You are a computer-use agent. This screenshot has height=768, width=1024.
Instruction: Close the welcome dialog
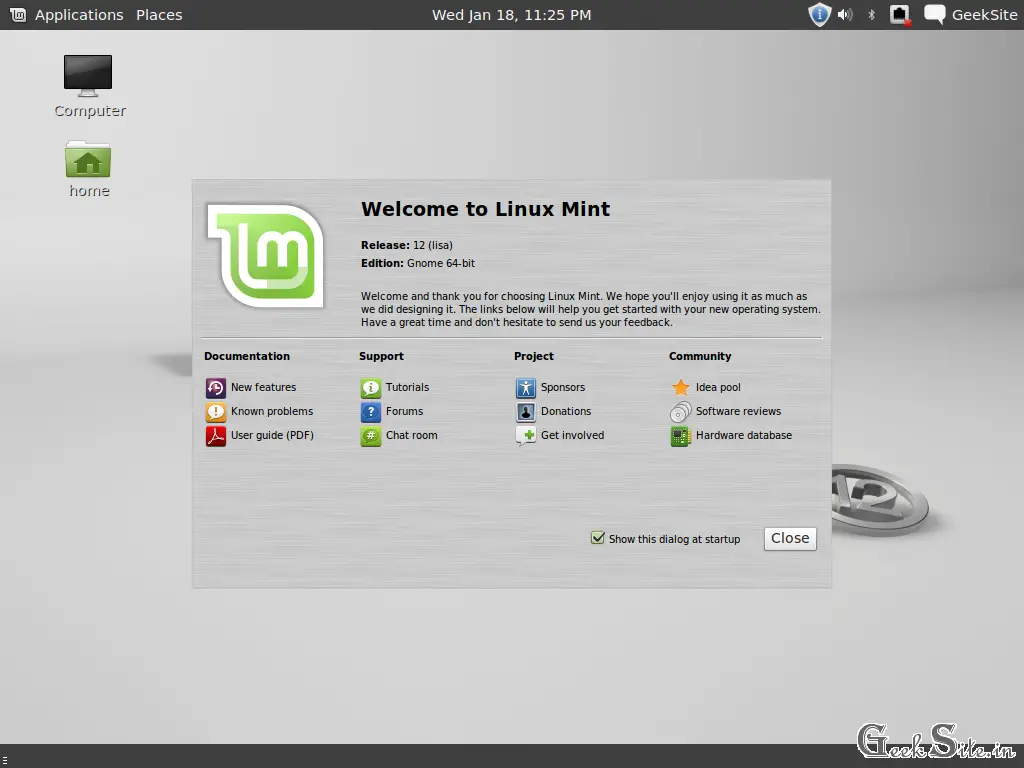coord(790,539)
